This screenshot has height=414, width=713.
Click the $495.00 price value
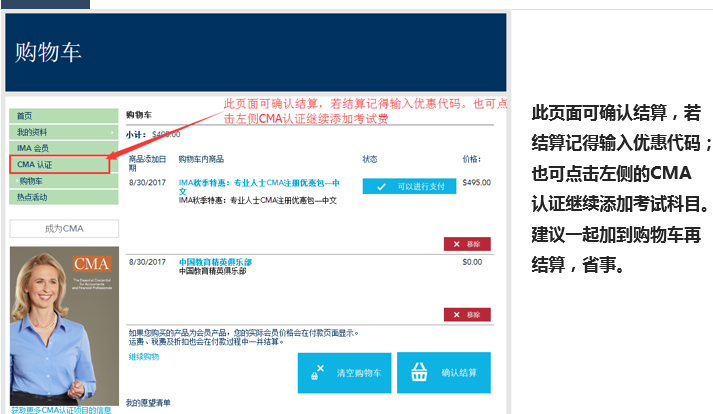(x=477, y=182)
